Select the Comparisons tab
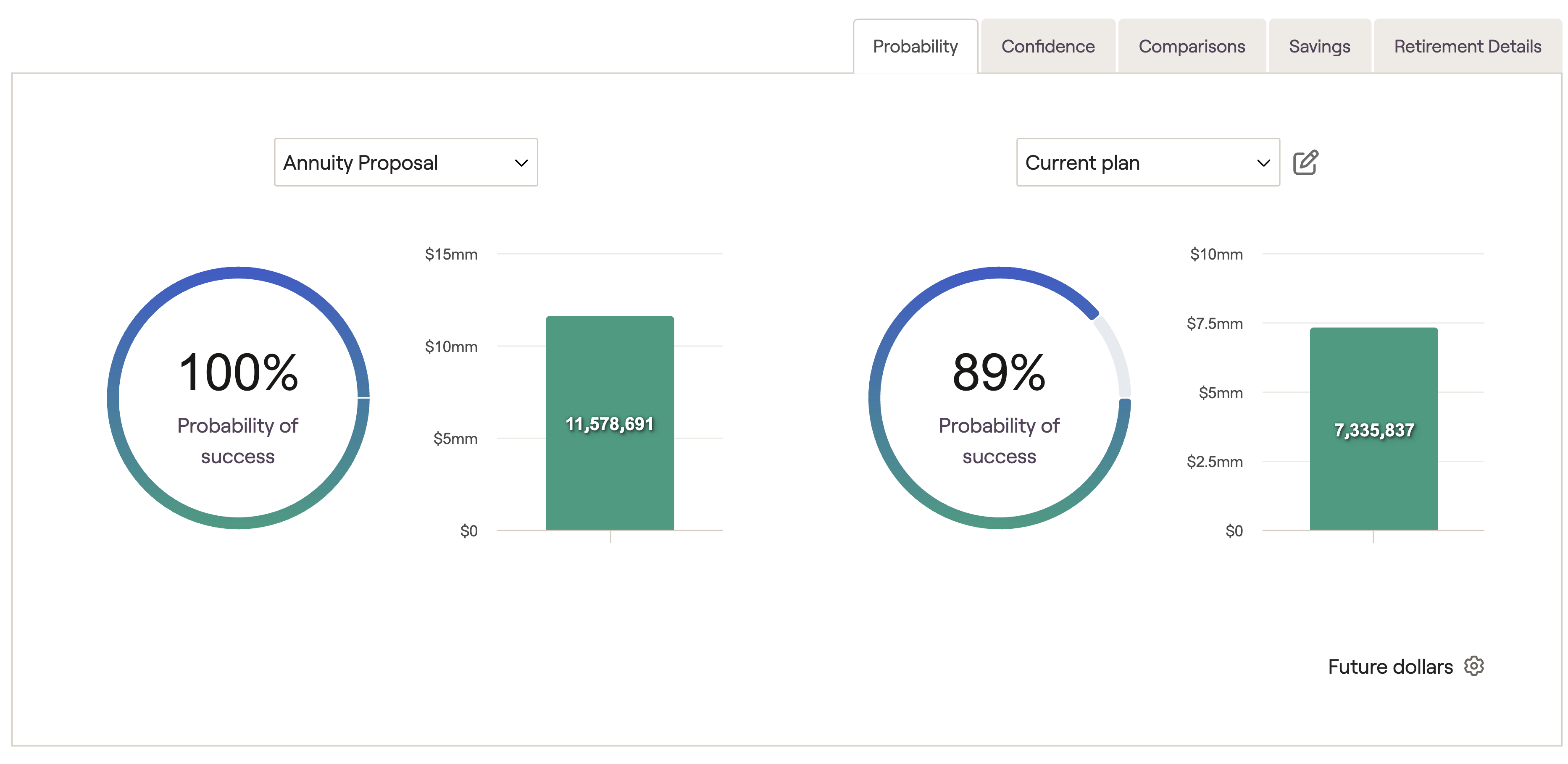1568x764 pixels. click(1192, 47)
